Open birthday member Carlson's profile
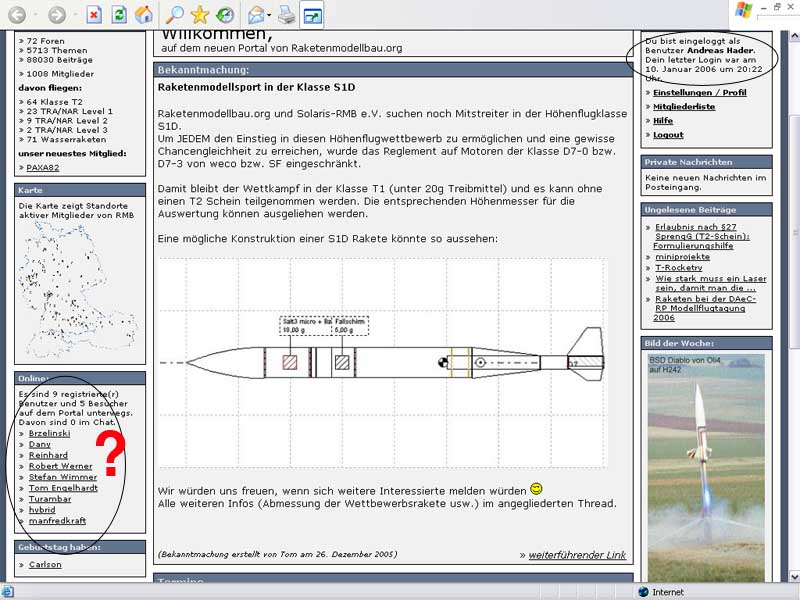 [x=45, y=564]
